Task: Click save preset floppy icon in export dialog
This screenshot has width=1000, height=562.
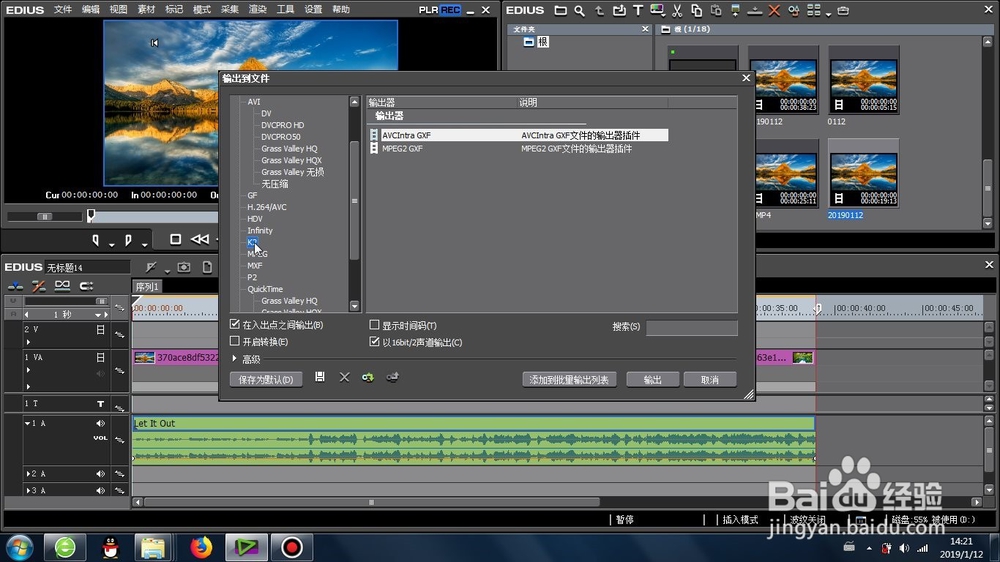Action: [320, 378]
